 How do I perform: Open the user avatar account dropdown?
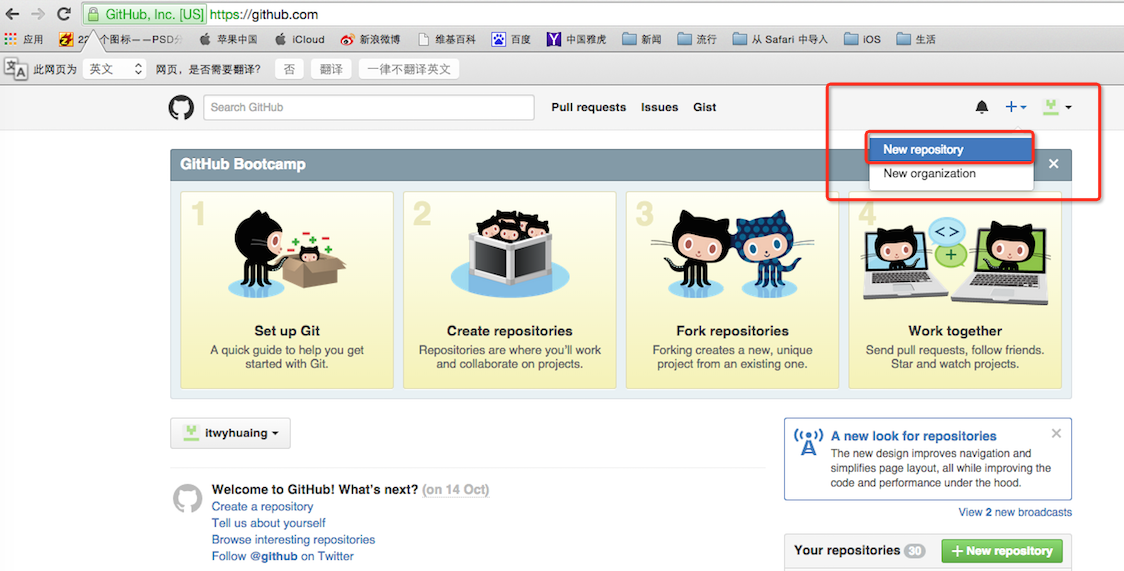pos(1057,107)
